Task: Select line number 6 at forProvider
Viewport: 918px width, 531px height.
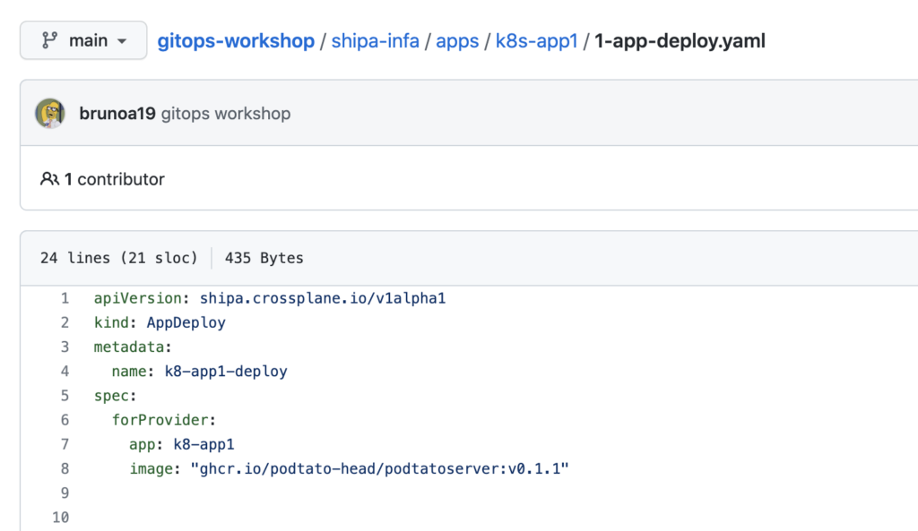Action: 65,420
